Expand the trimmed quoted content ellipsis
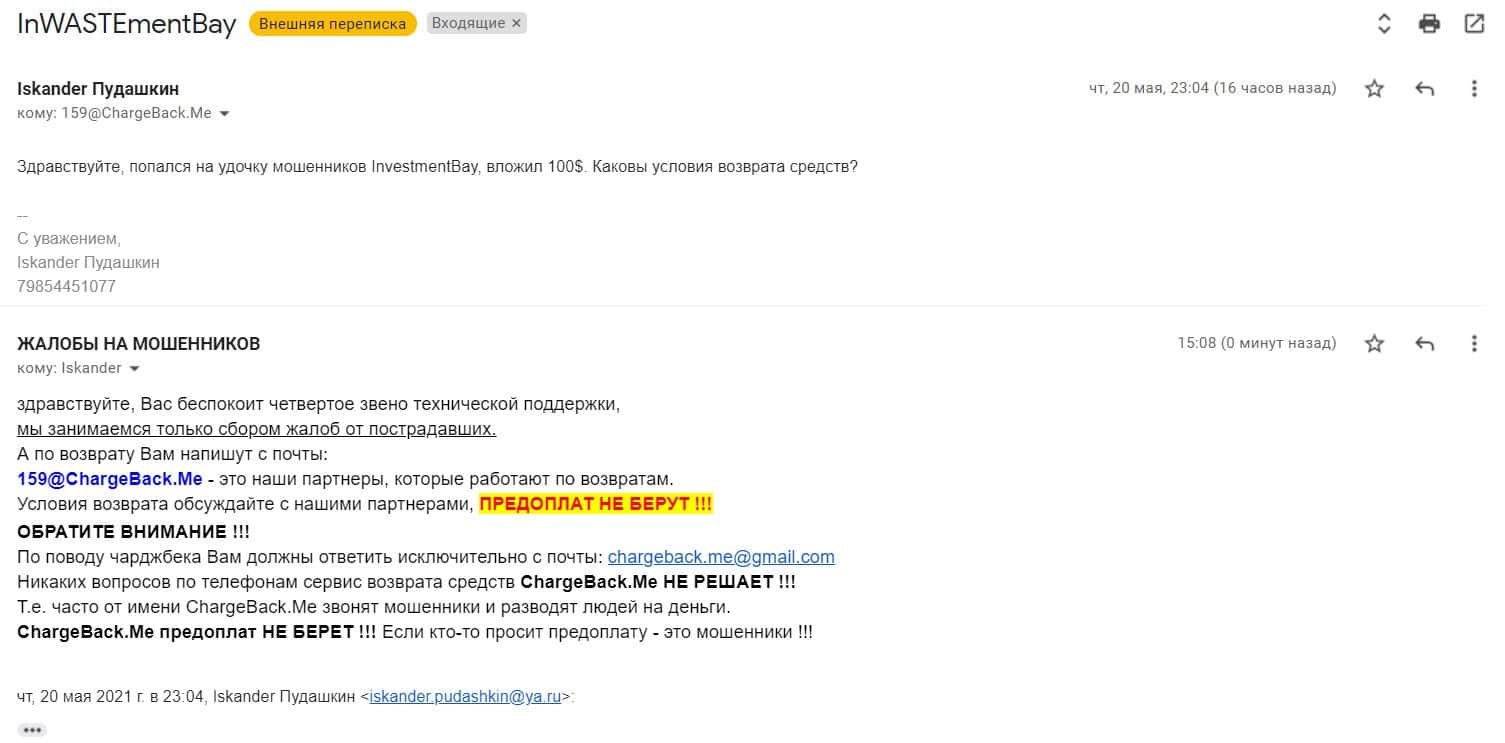1505x743 pixels. coord(32,730)
